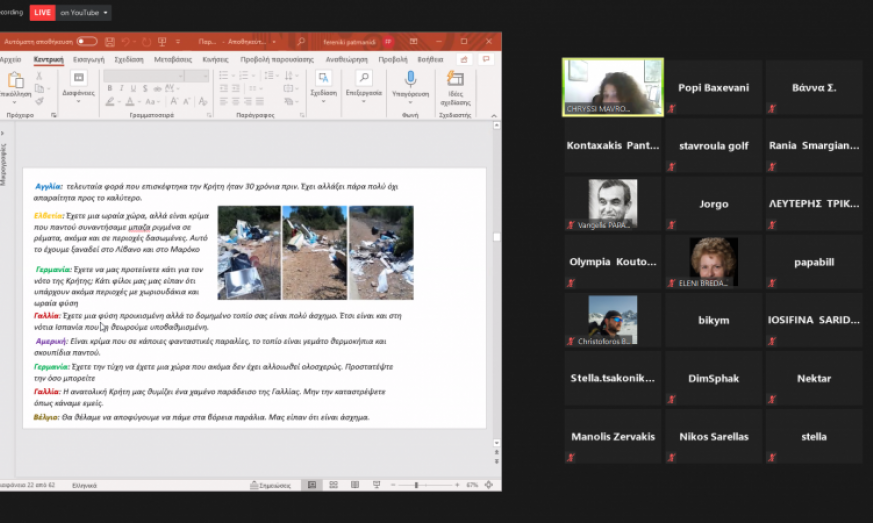Open the font size combo box
Screen dimensions: 873x523
[197, 76]
